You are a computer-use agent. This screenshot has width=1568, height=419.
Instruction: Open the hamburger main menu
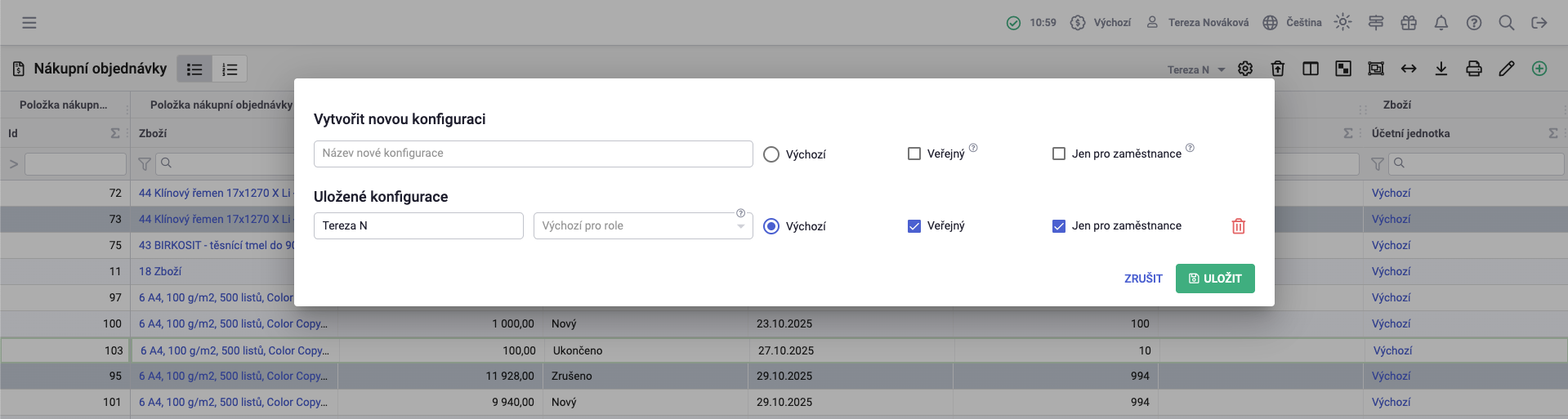[29, 23]
